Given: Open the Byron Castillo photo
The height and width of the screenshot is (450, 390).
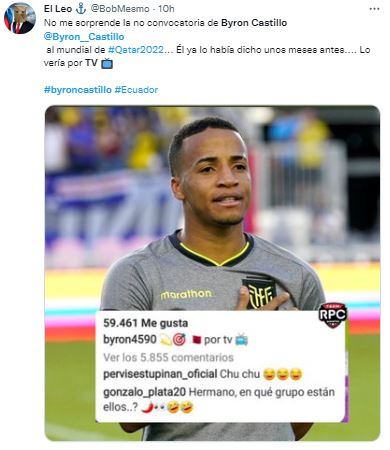Looking at the screenshot, I should pyautogui.click(x=212, y=273).
